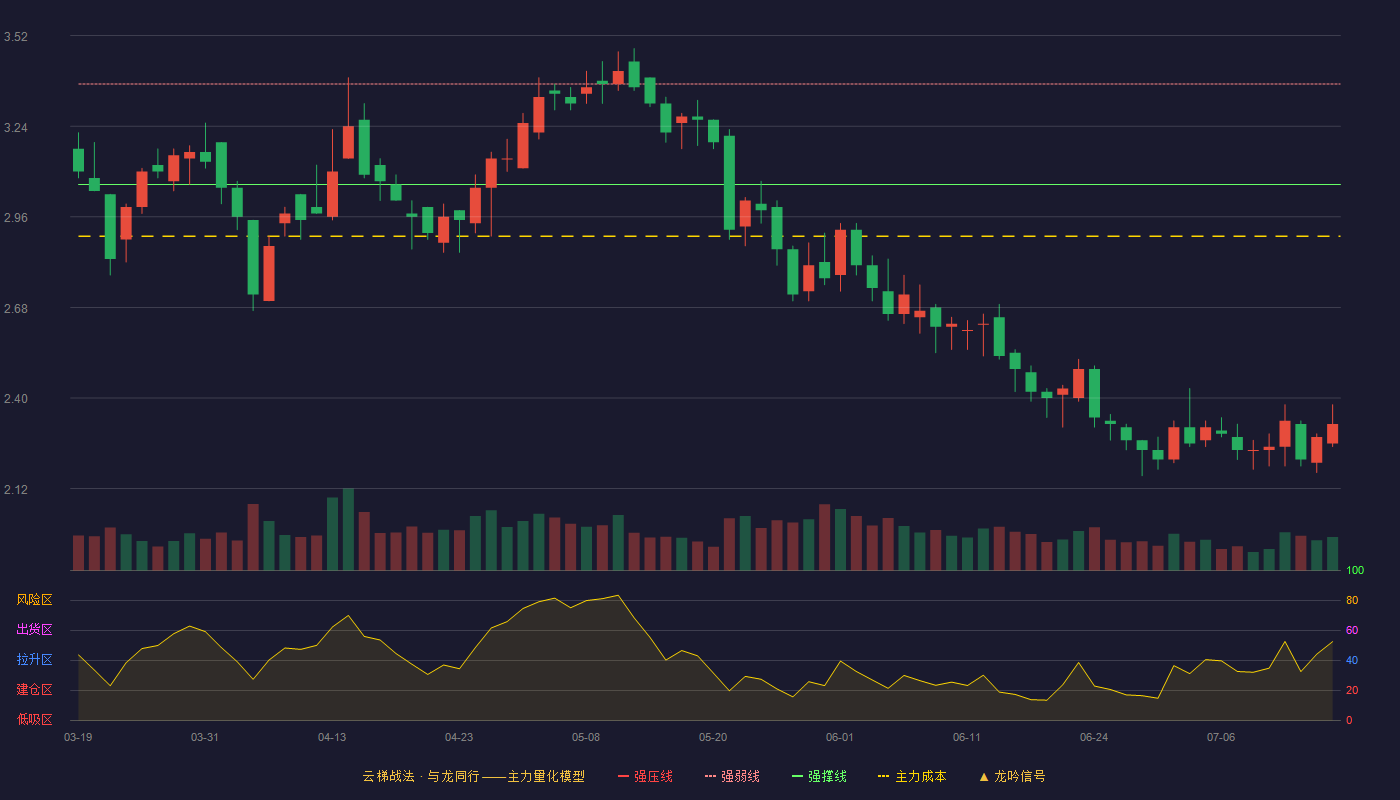Click the 60 indicator scale label
Viewport: 1400px width, 800px height.
coord(1352,631)
